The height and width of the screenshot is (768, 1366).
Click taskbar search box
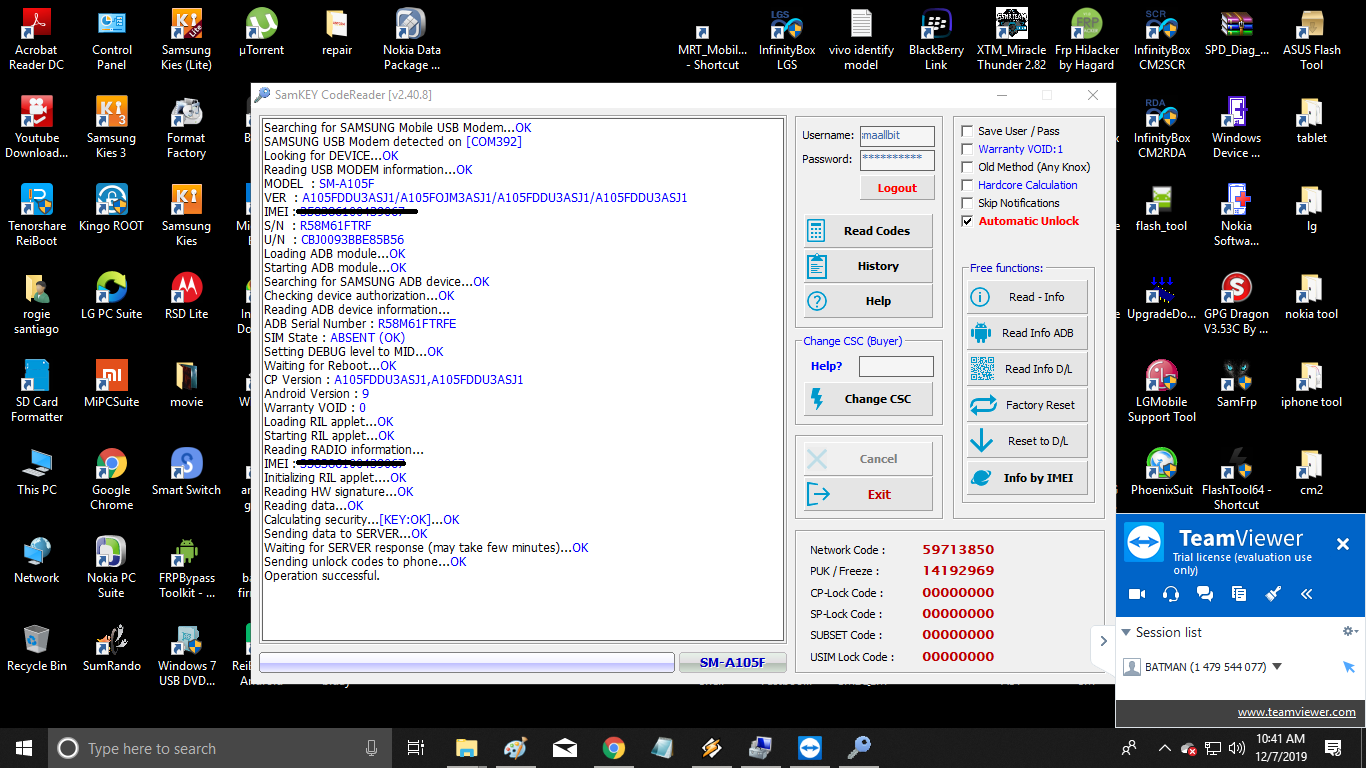220,748
